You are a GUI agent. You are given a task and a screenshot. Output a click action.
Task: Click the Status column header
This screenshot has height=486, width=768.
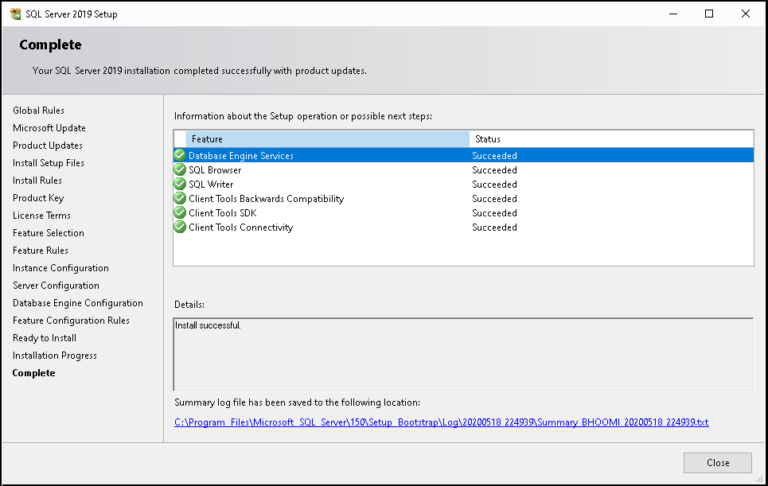pos(611,139)
